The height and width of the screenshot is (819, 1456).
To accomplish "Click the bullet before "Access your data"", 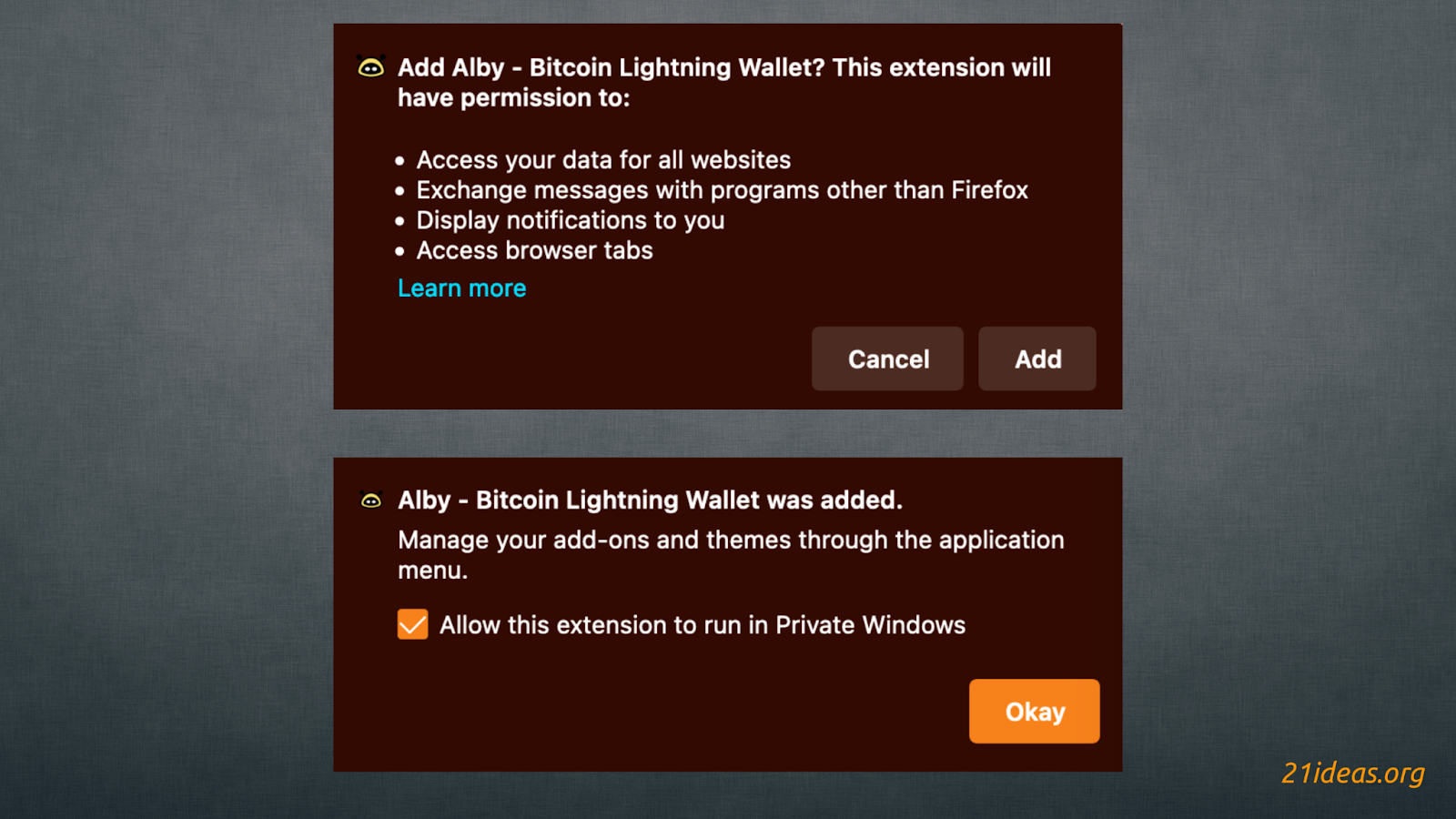I will pyautogui.click(x=399, y=161).
